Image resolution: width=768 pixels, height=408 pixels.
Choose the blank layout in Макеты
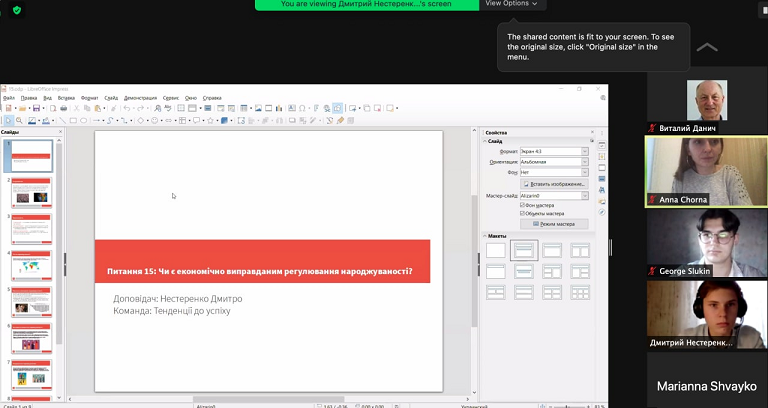coord(495,250)
